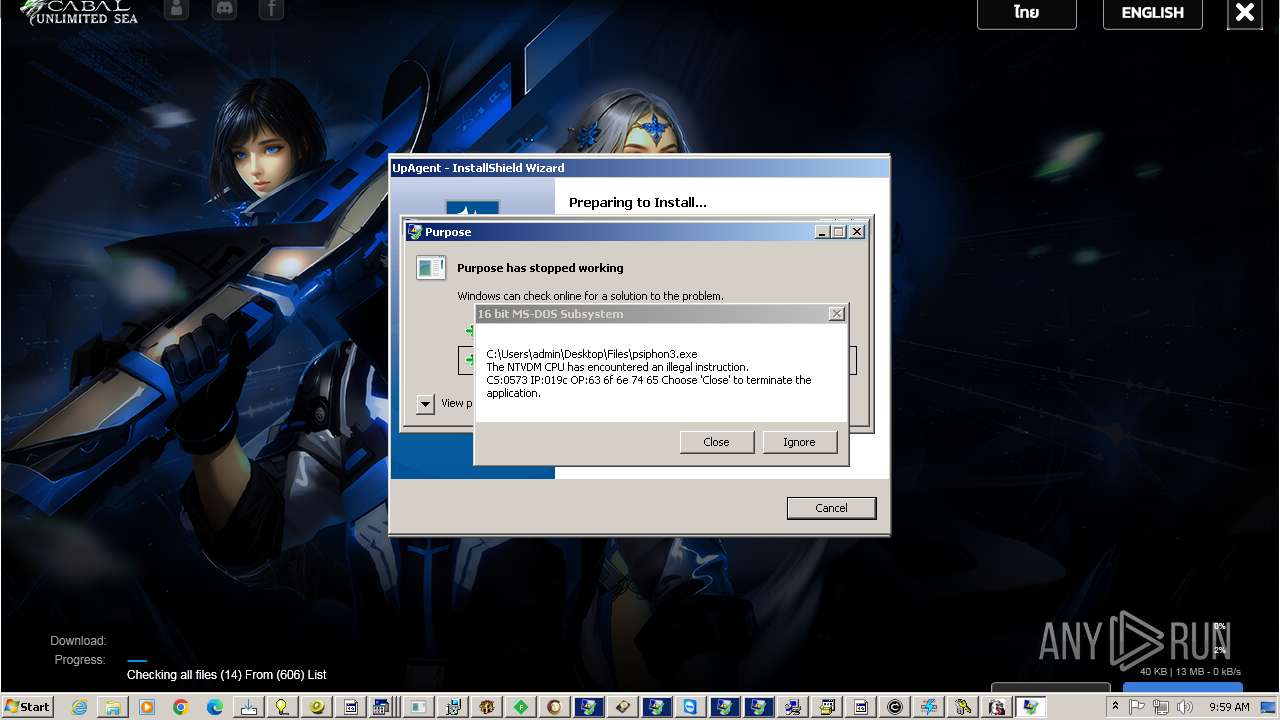This screenshot has height=720, width=1280.
Task: Expand View problem details arrow in Purpose dialog
Action: tap(425, 404)
